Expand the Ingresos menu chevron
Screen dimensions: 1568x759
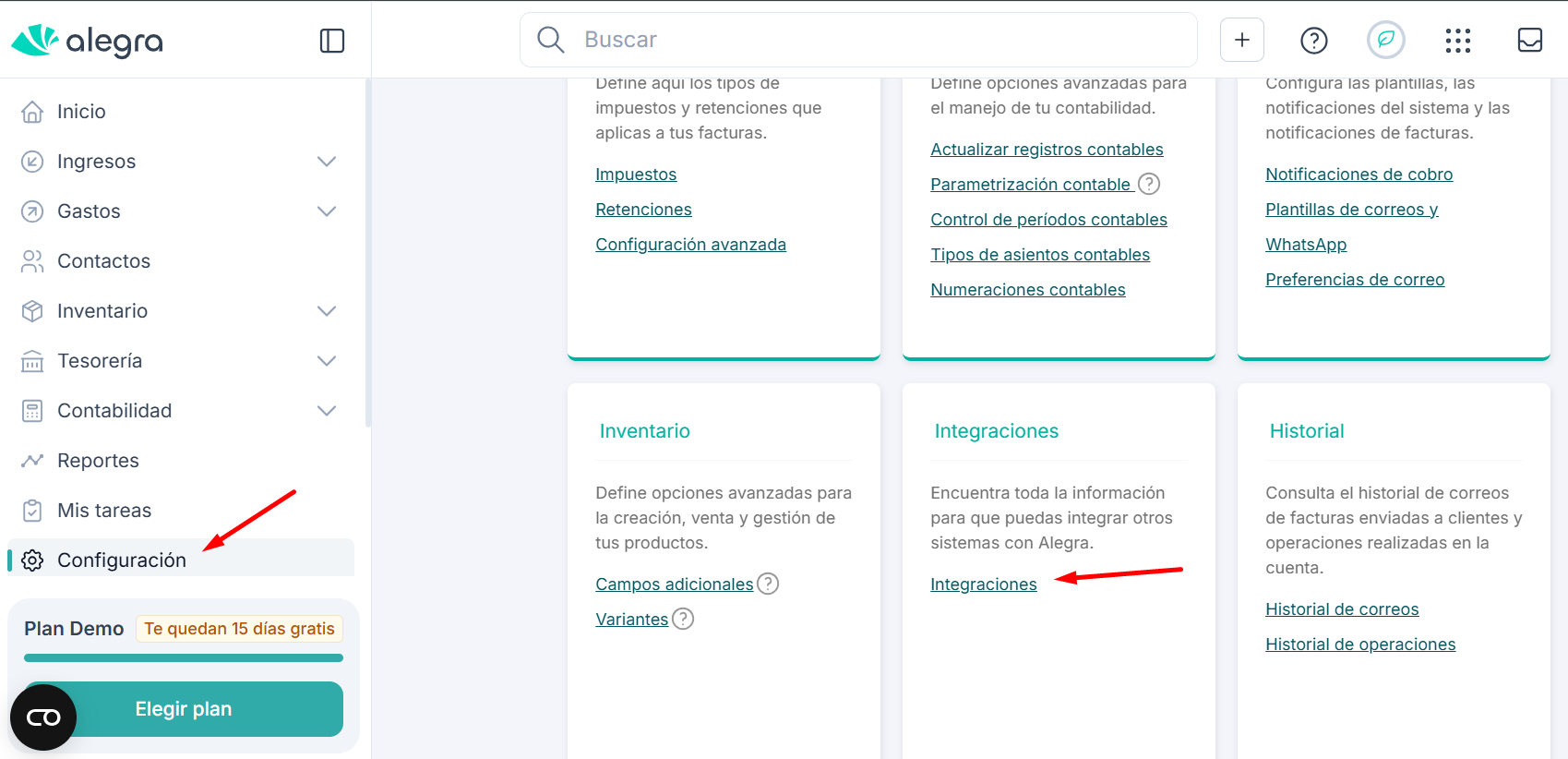click(327, 162)
